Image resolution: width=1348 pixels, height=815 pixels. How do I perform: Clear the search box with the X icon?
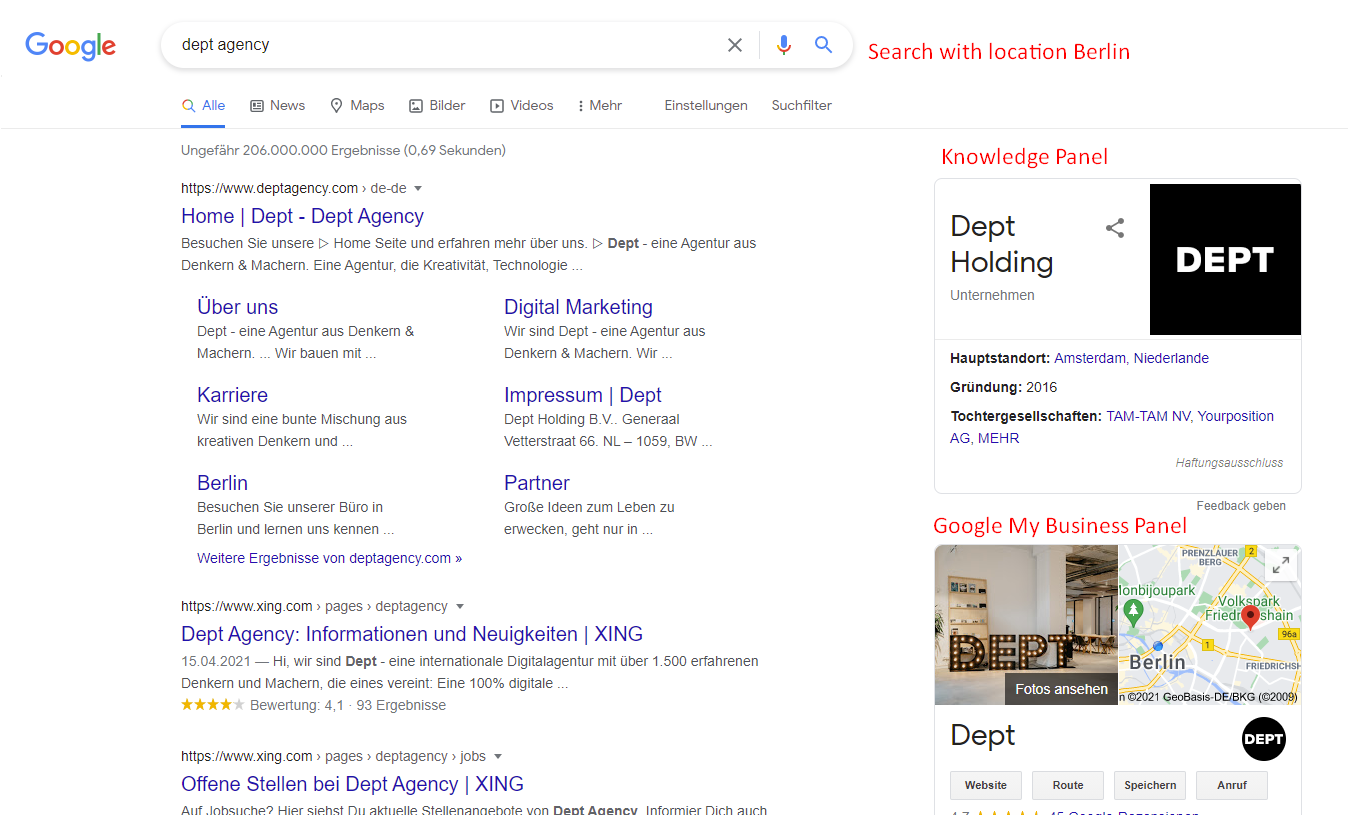coord(735,45)
